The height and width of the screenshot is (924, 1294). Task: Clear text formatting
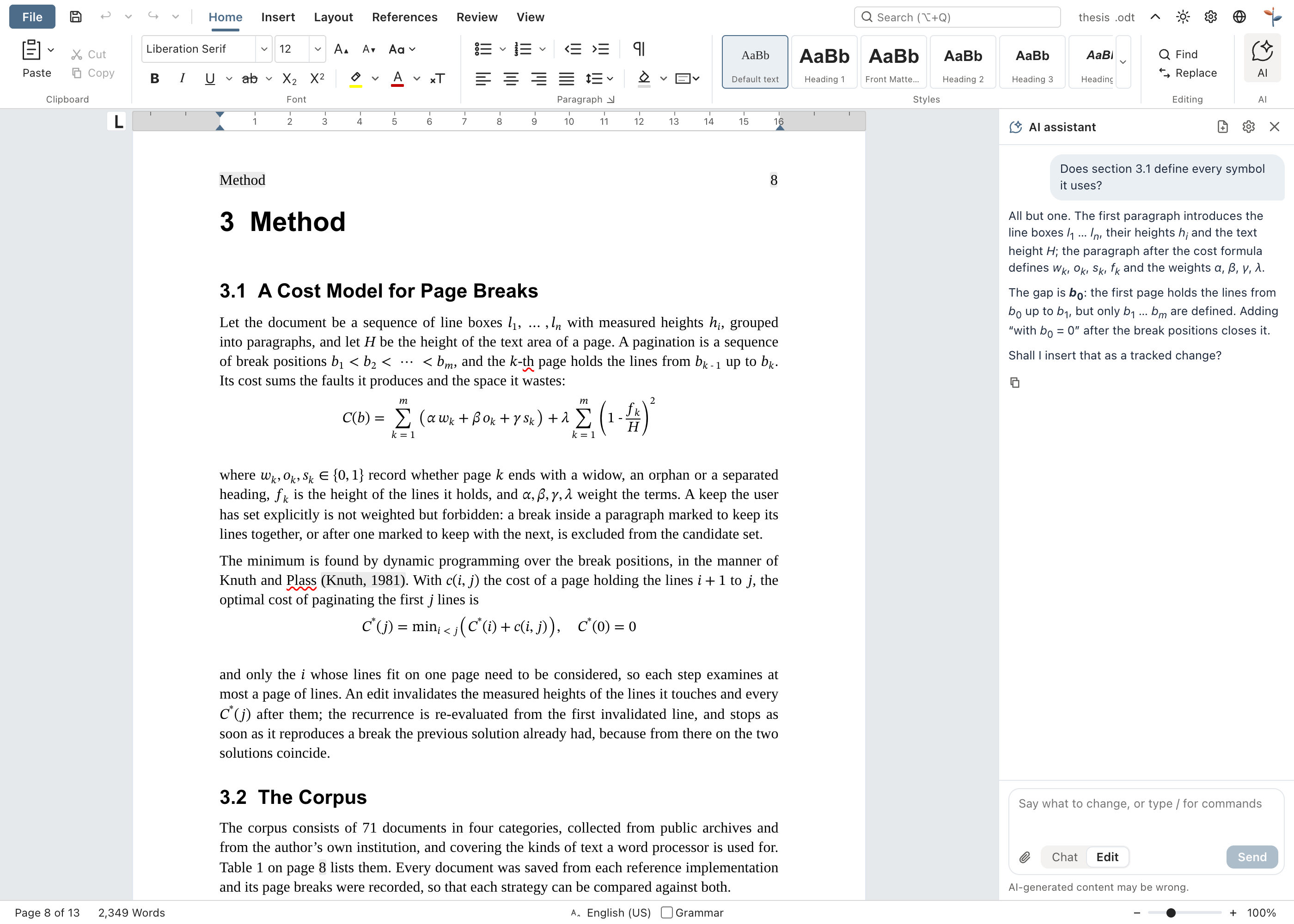[x=438, y=79]
